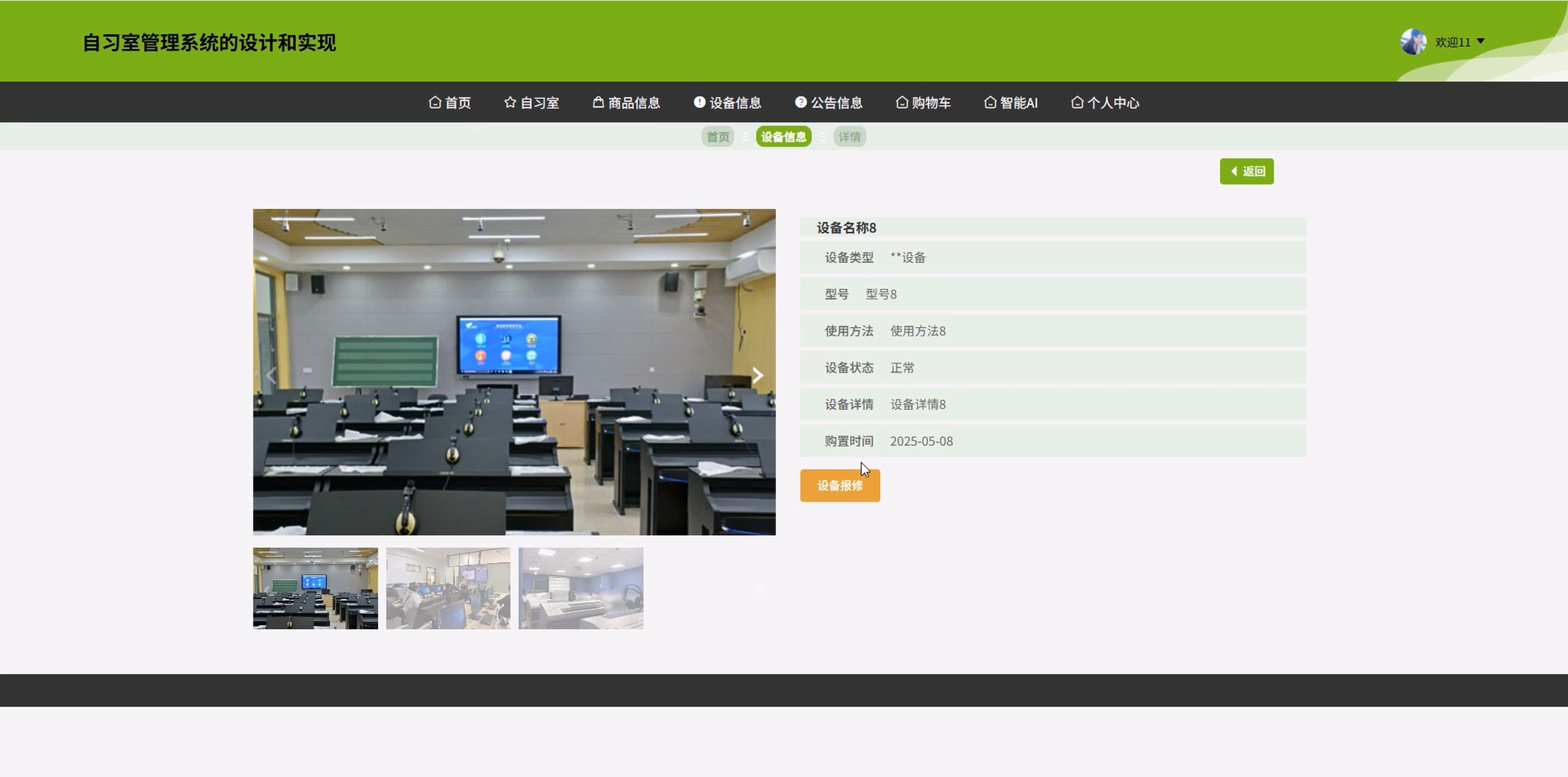1568x777 pixels.
Task: Click the icon beside 个人中心
Action: click(1078, 102)
